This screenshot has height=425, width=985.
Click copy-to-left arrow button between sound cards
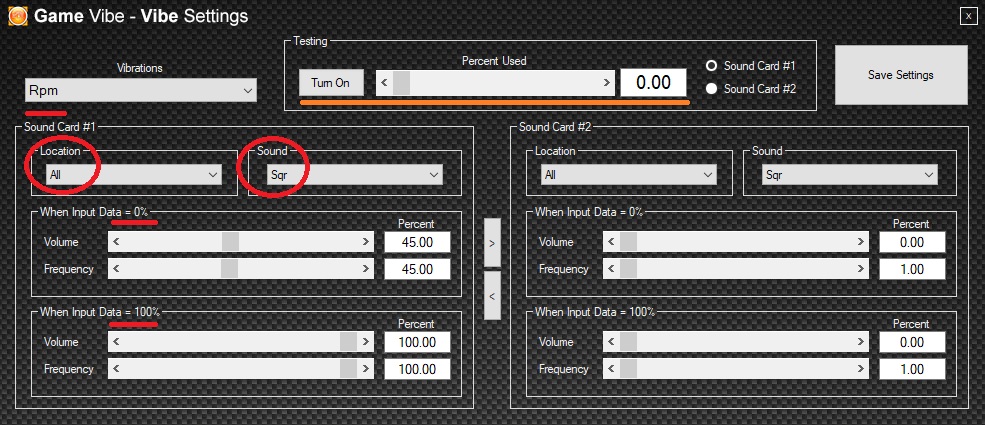tap(492, 296)
